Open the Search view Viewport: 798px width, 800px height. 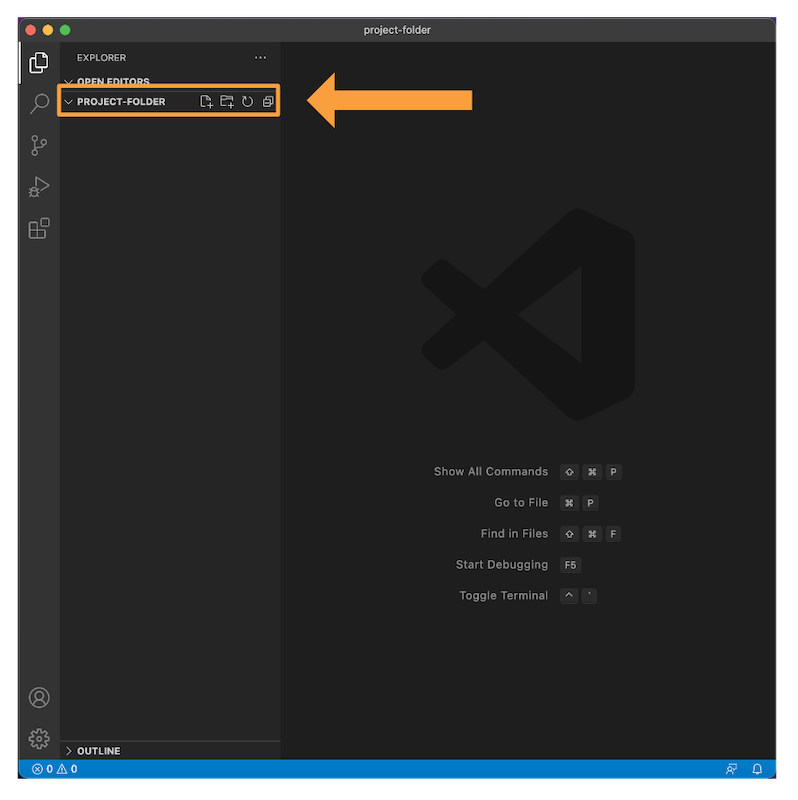[x=39, y=104]
